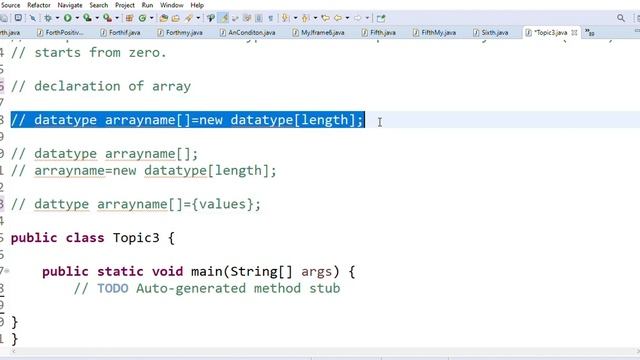This screenshot has height=360, width=640.
Task: Switch to the ForthPositiv... editor tab
Action: [x=60, y=33]
